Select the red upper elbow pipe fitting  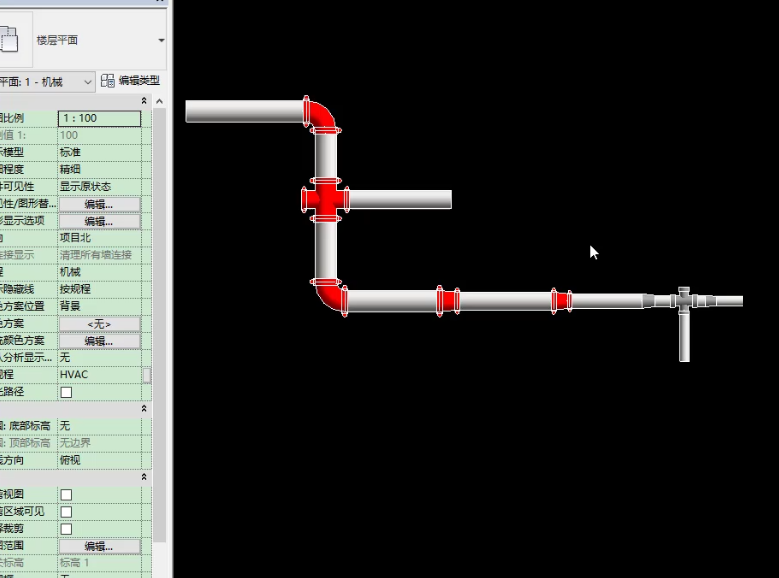(322, 115)
